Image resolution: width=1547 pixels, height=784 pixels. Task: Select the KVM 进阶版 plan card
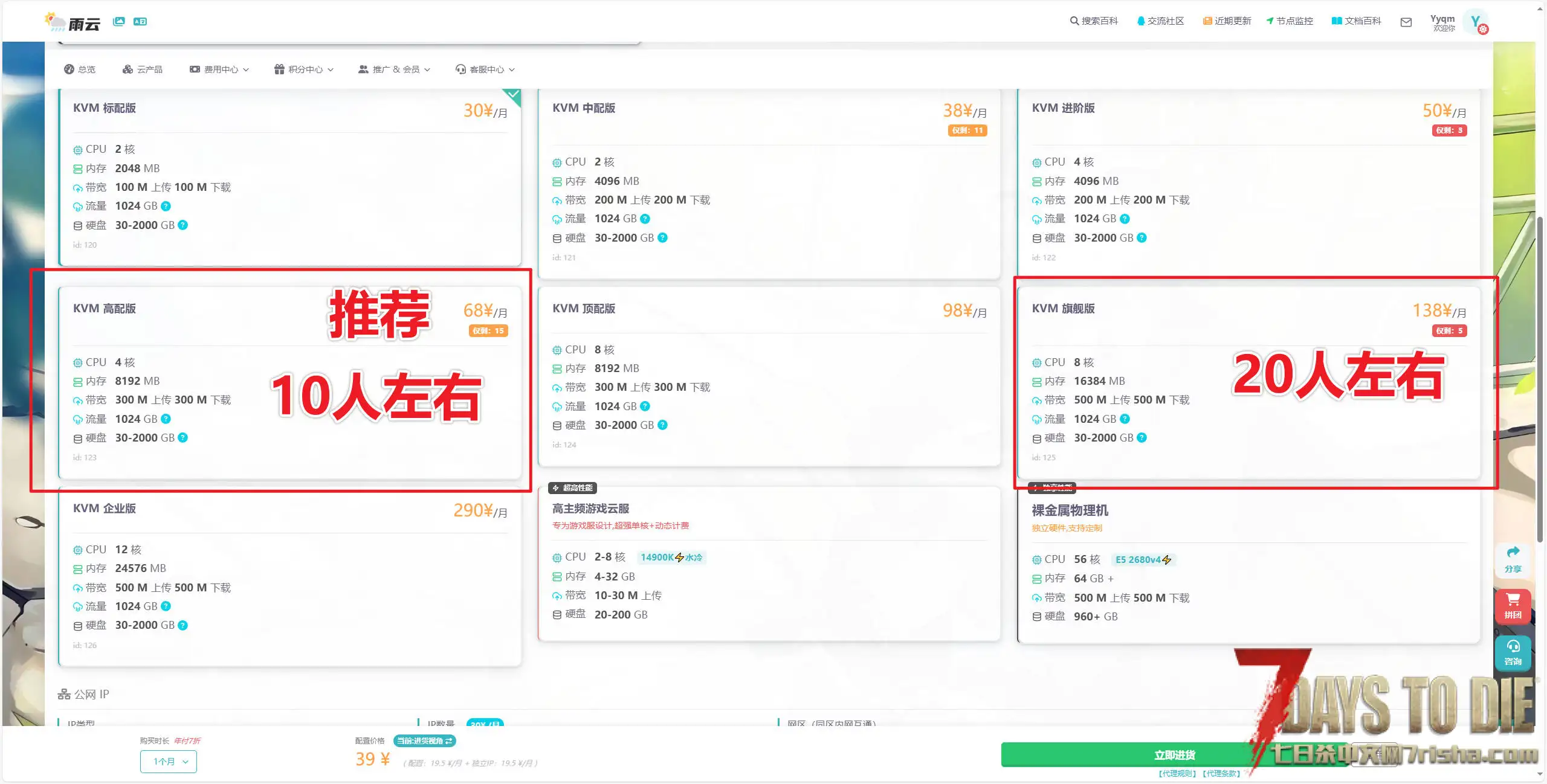click(x=1249, y=183)
